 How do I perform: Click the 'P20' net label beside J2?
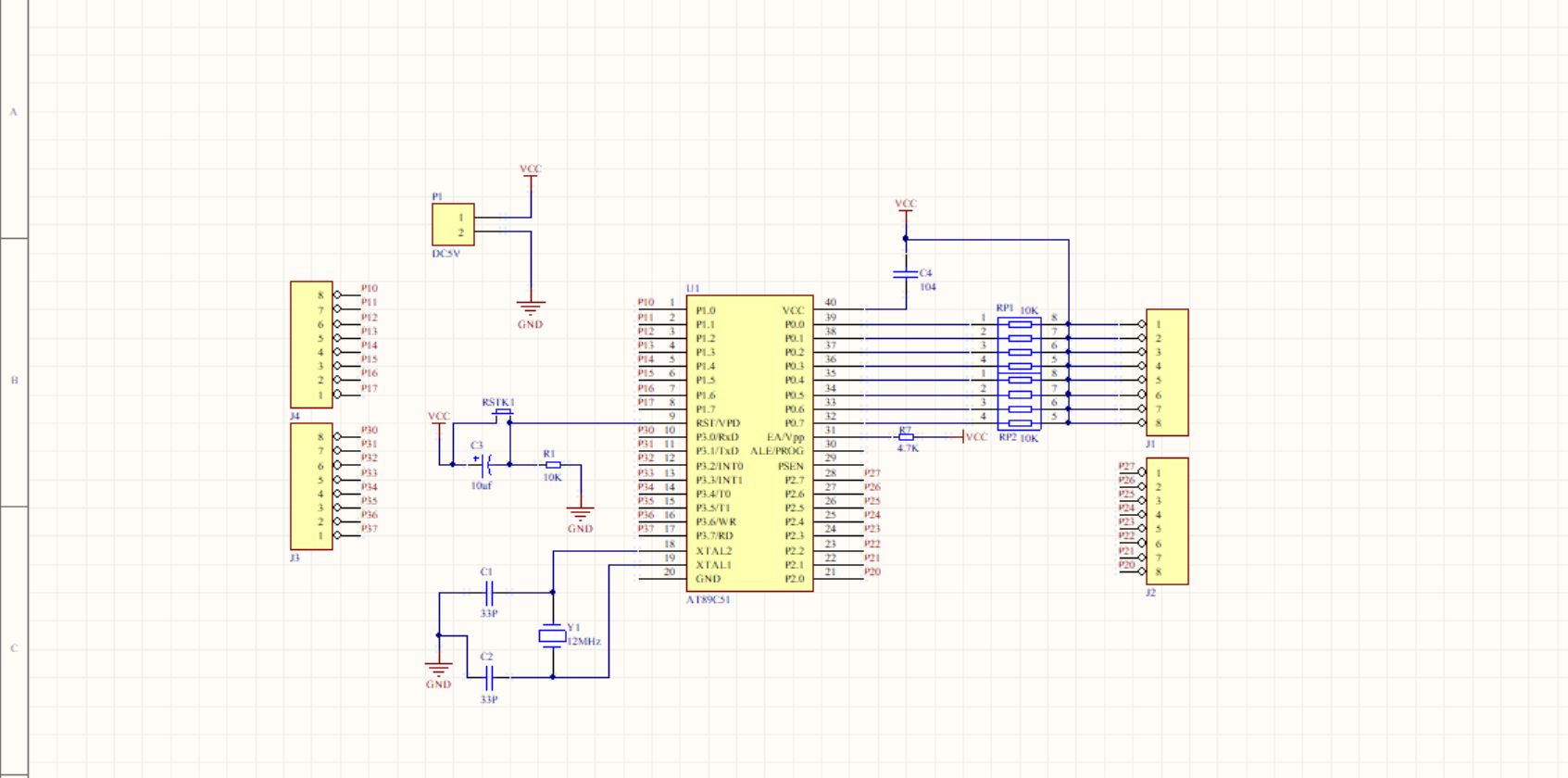point(1126,565)
